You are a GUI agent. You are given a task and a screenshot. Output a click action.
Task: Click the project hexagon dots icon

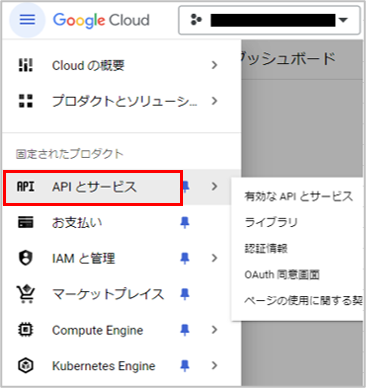pyautogui.click(x=196, y=20)
